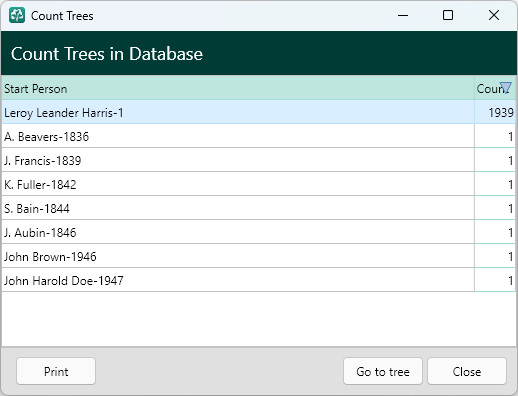The height and width of the screenshot is (396, 518).
Task: Select the K. Fuller-1842 row
Action: click(x=259, y=184)
